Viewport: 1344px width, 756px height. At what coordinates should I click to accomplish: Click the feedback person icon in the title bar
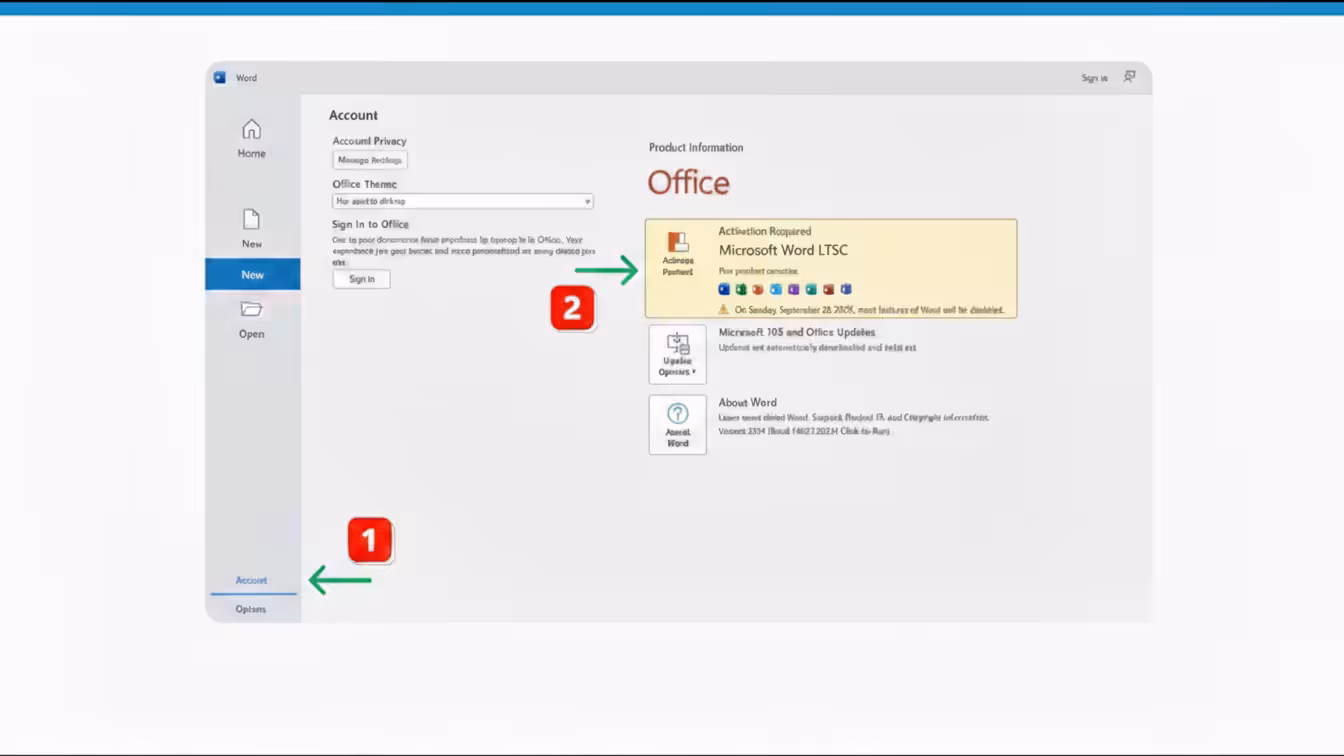1129,77
